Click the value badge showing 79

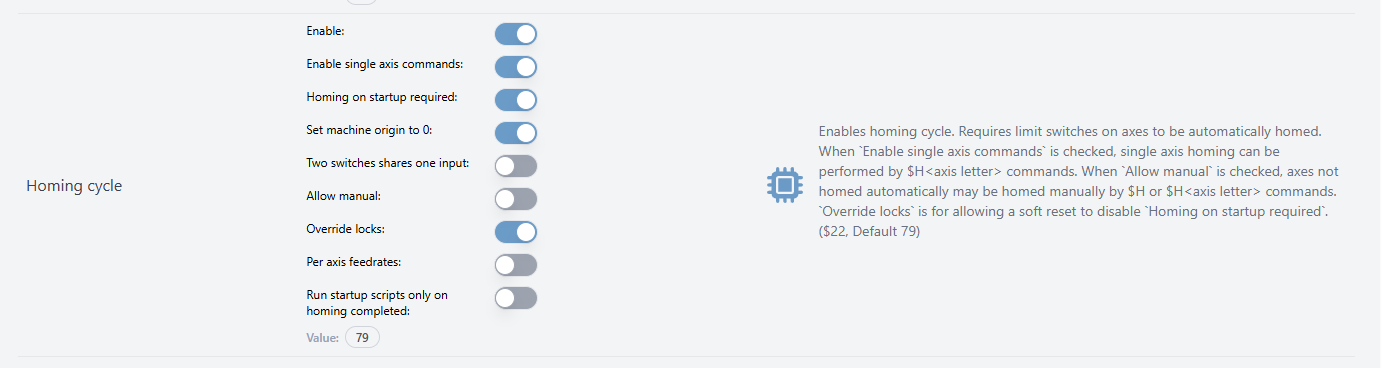click(x=362, y=338)
